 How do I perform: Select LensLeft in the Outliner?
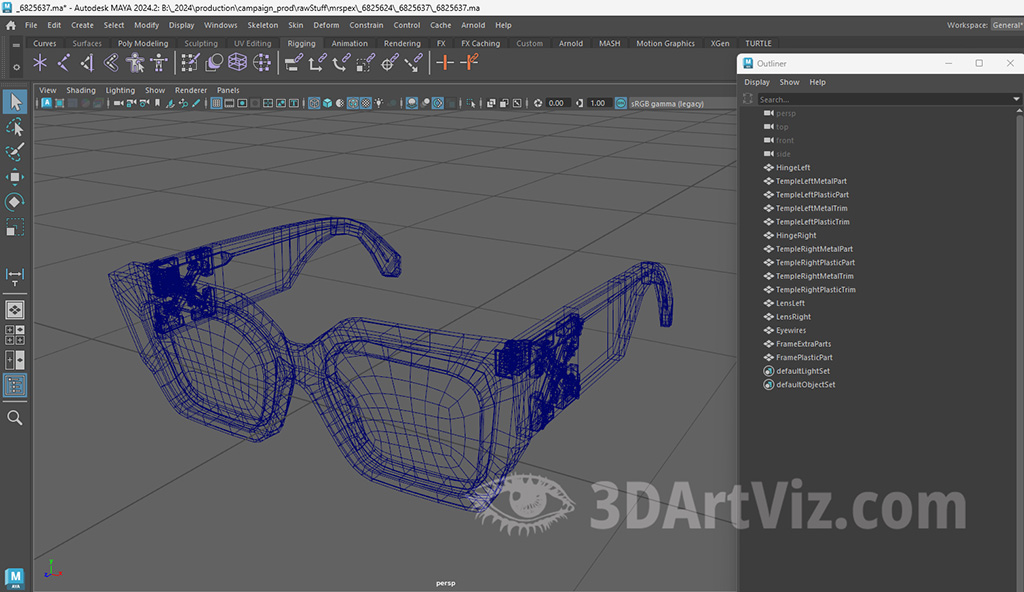click(x=790, y=303)
